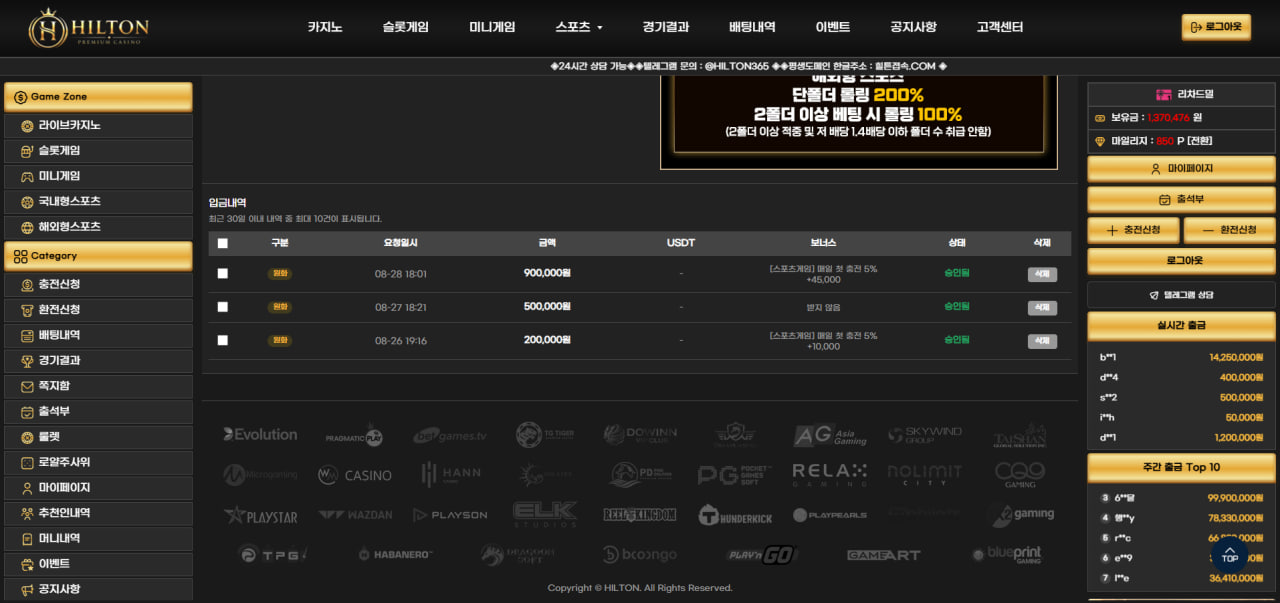This screenshot has height=603, width=1280.
Task: Select the 슬롯게임 sidebar icon
Action: [x=27, y=151]
